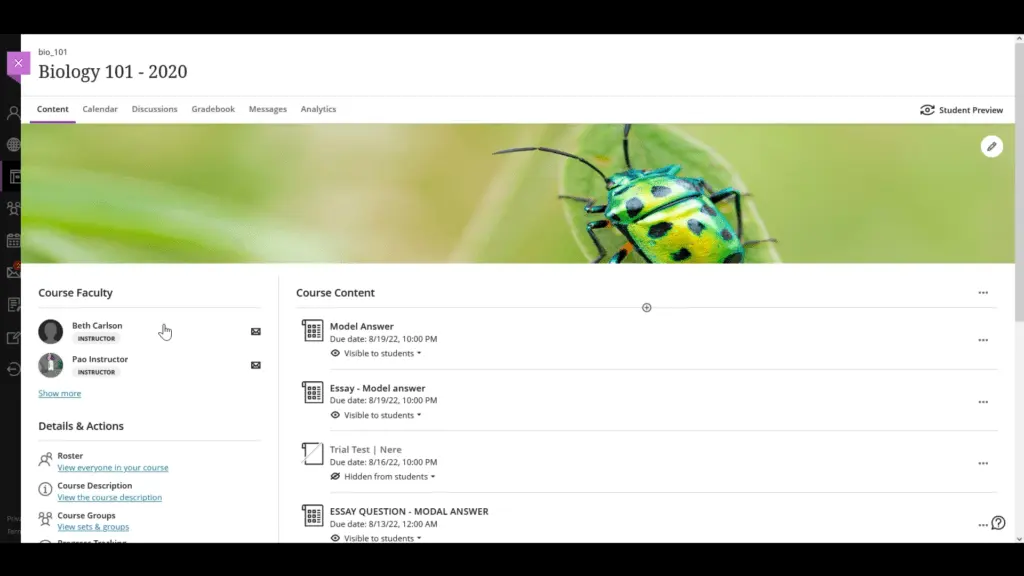1024x576 pixels.
Task: Click the Model Answer test icon
Action: (x=312, y=330)
